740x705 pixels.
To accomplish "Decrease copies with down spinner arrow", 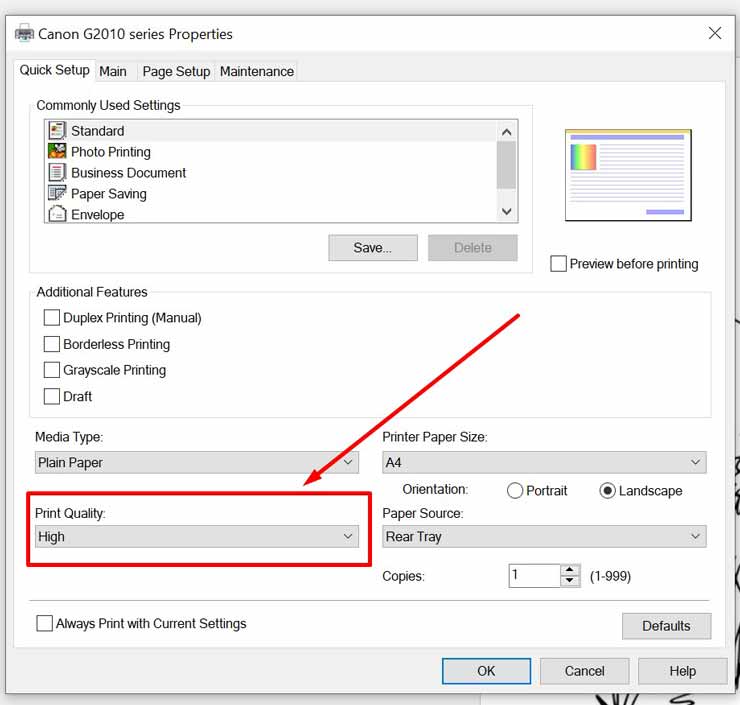I will [570, 581].
